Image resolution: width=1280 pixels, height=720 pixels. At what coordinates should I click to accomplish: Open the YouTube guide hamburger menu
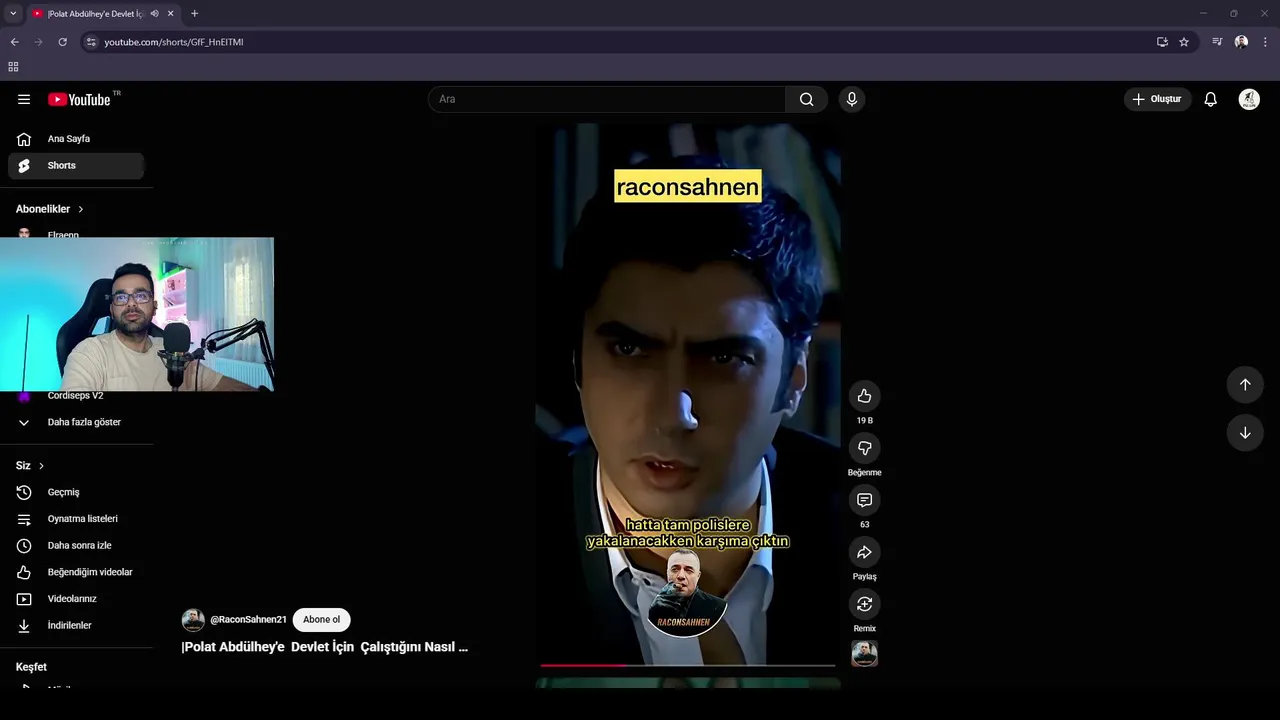[x=24, y=99]
